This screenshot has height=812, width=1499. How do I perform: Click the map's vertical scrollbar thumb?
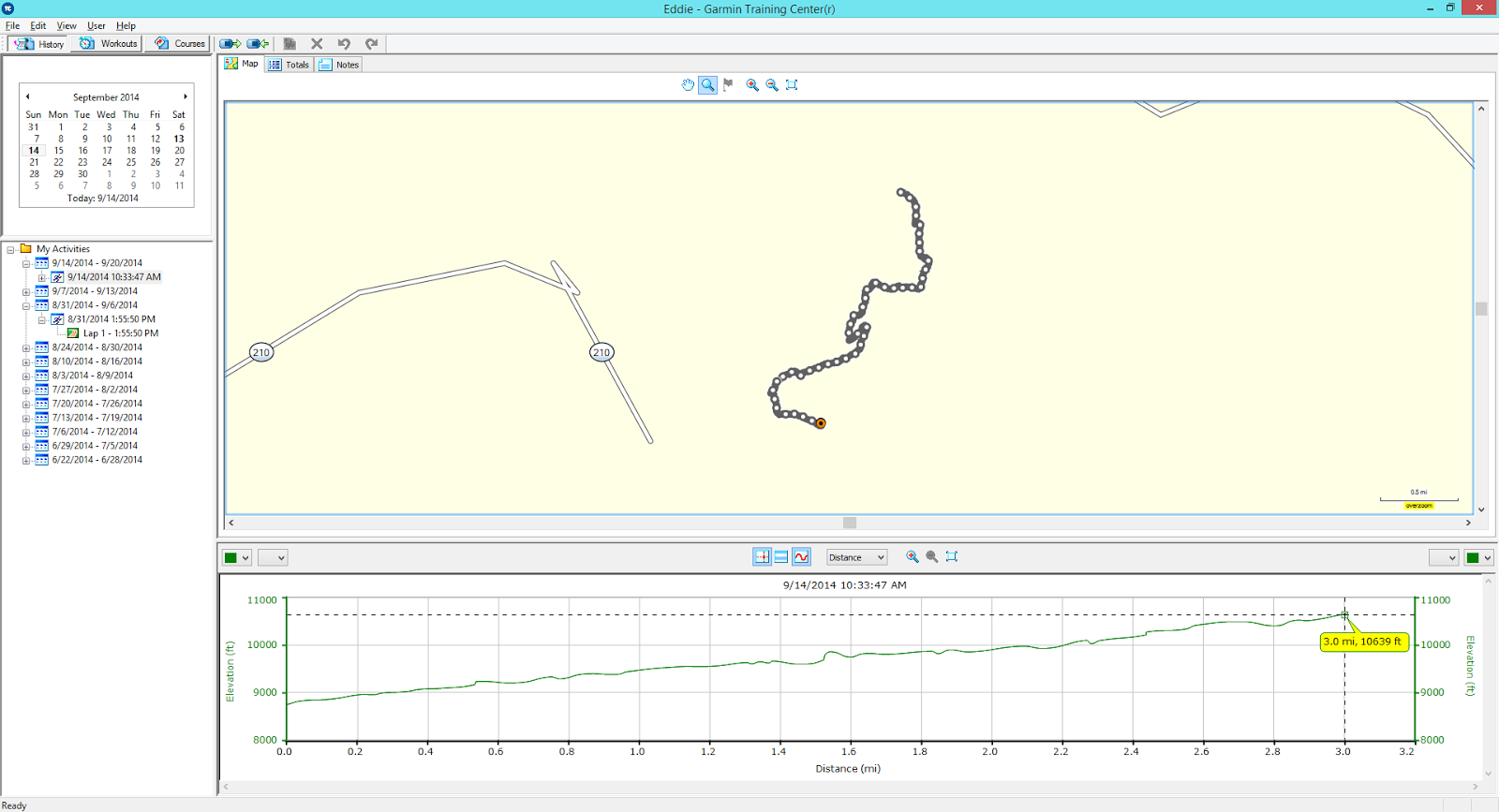[x=1481, y=309]
